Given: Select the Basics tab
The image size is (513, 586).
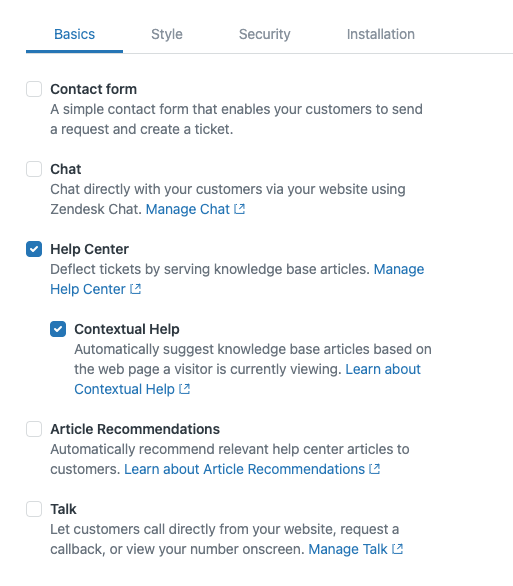Looking at the screenshot, I should click(x=74, y=34).
